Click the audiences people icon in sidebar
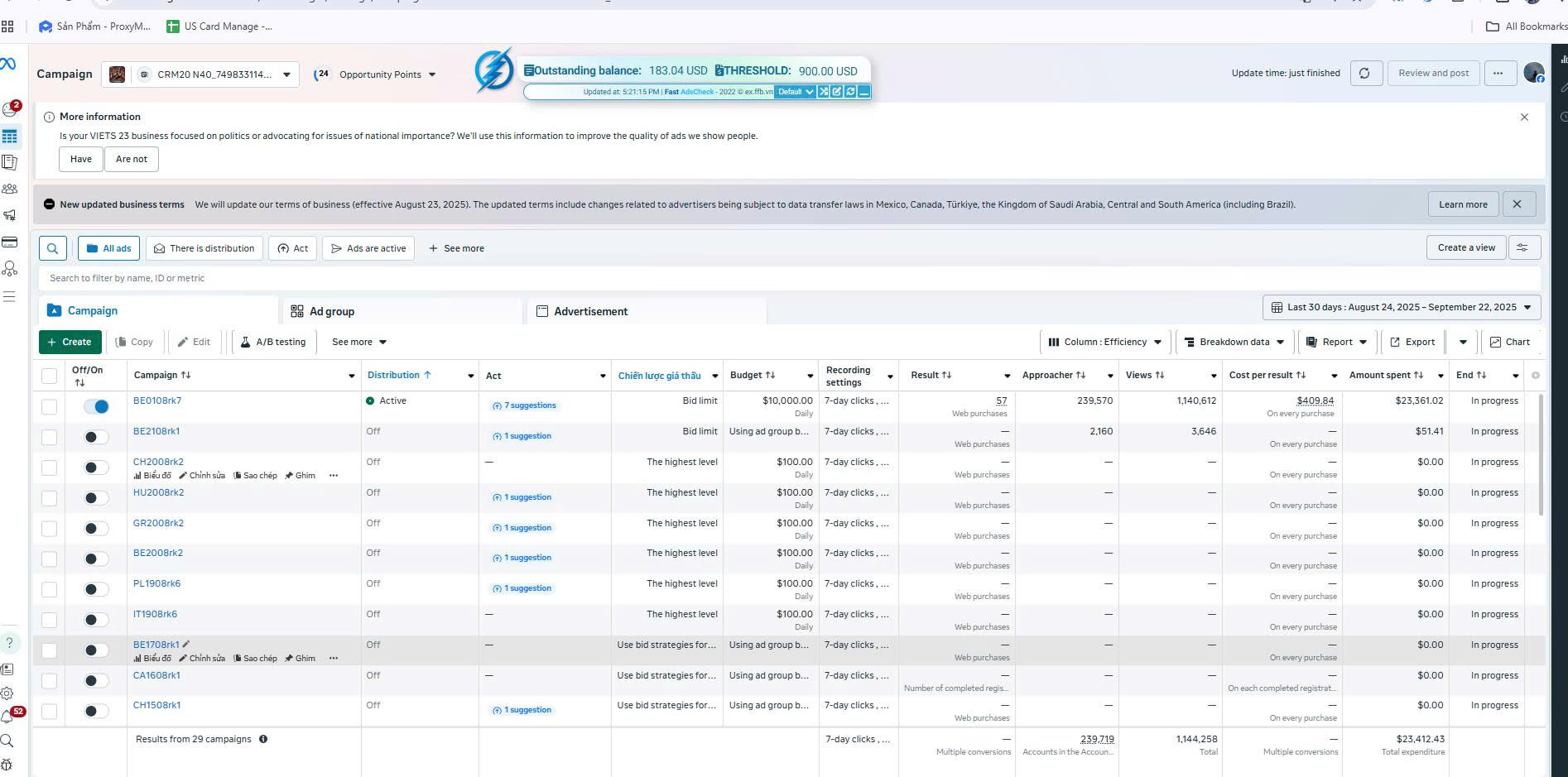This screenshot has width=1568, height=777. (10, 189)
